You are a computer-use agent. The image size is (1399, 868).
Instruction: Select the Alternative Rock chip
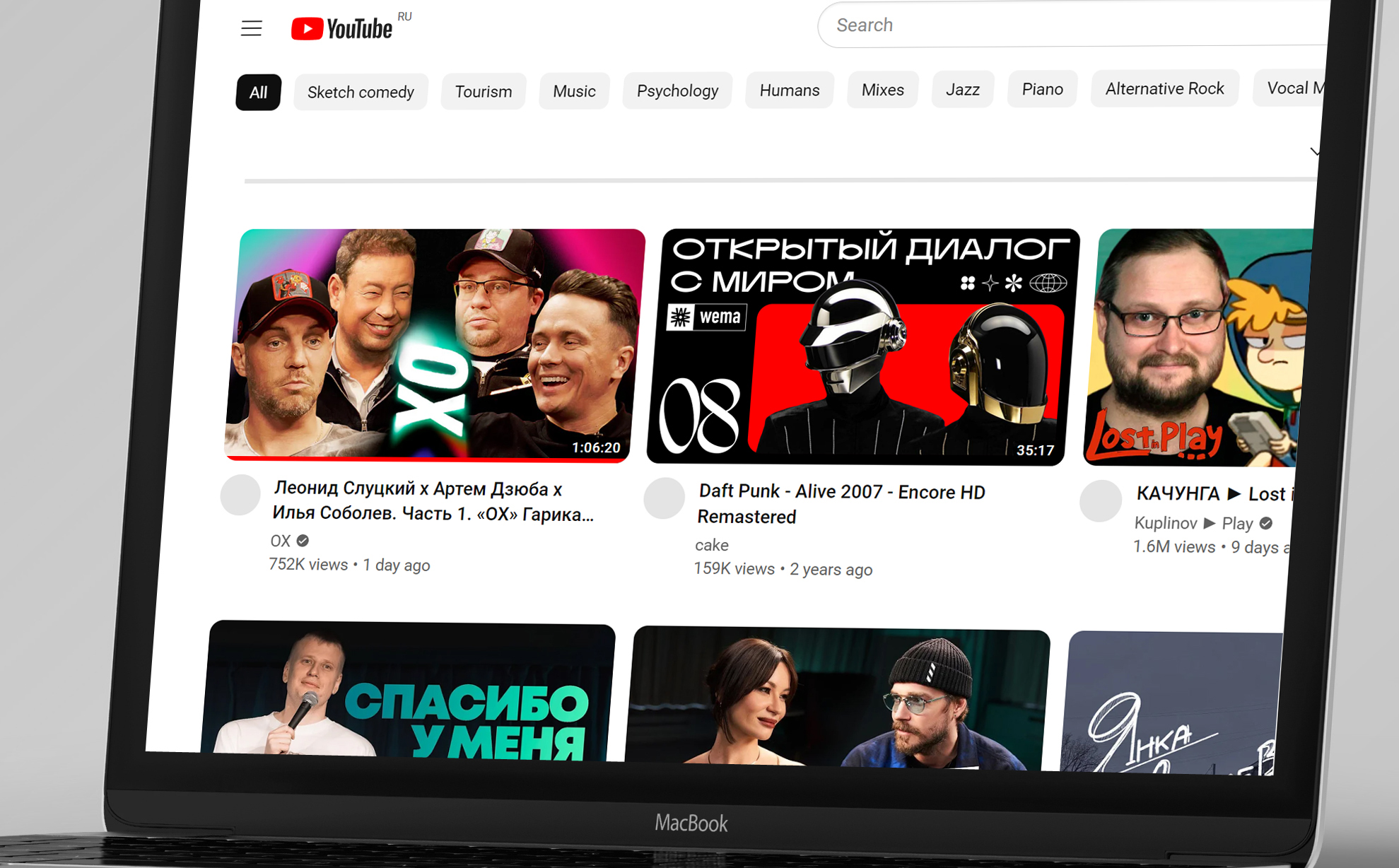pyautogui.click(x=1164, y=88)
